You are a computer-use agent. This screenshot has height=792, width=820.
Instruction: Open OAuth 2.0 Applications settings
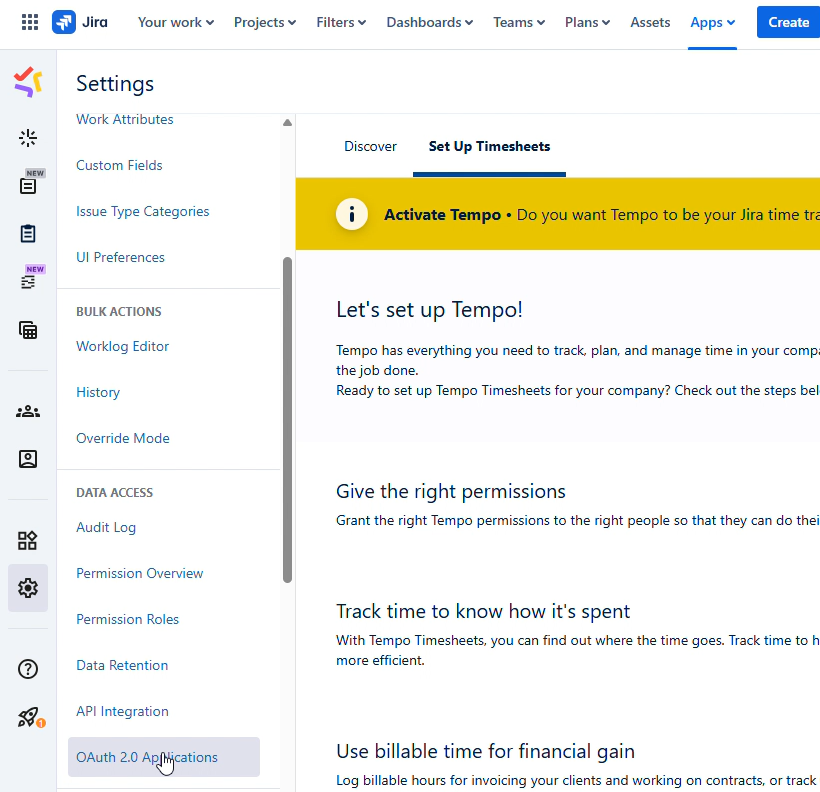164,757
